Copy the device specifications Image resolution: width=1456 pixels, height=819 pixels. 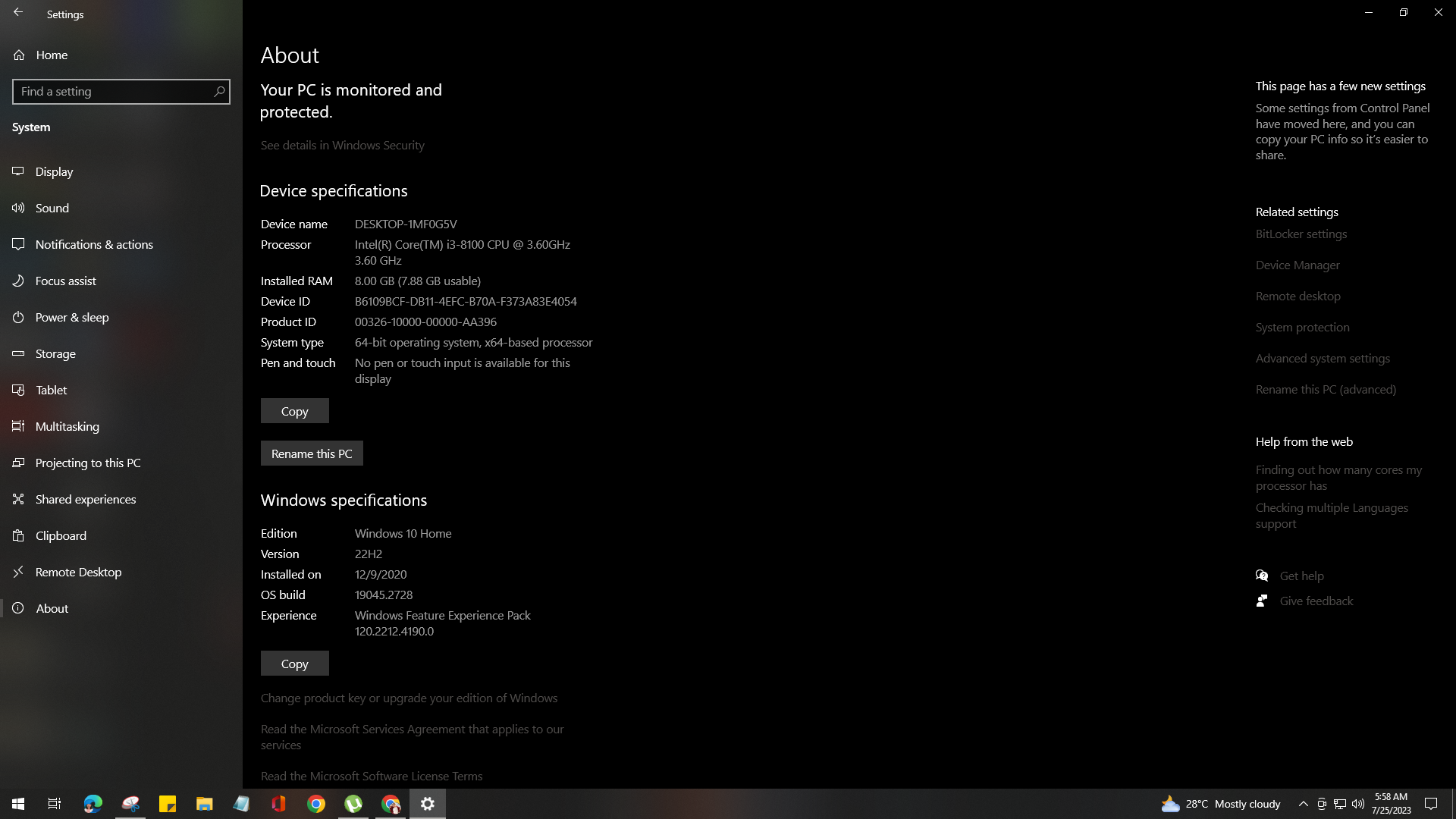(294, 411)
